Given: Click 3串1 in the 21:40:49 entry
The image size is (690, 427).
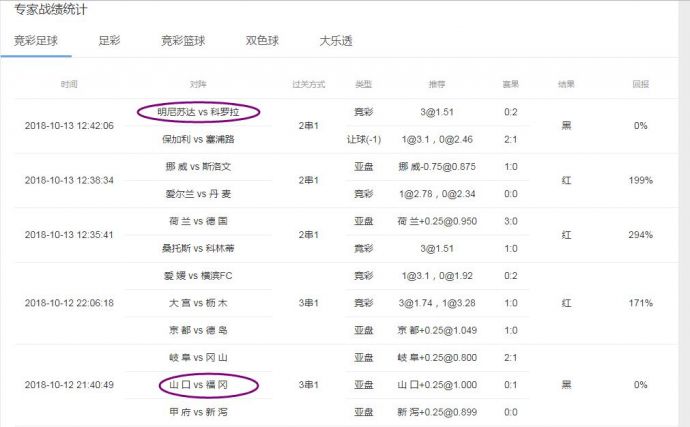Looking at the screenshot, I should coord(308,385).
